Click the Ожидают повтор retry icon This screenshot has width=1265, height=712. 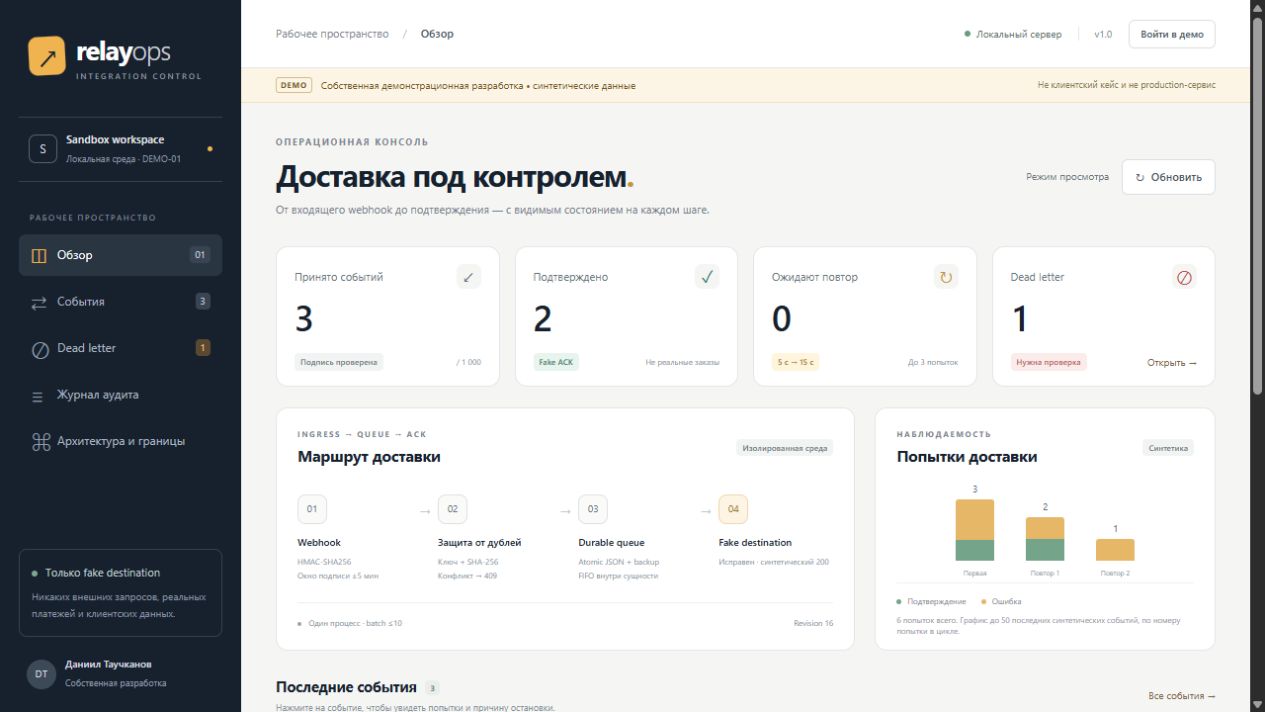(946, 277)
